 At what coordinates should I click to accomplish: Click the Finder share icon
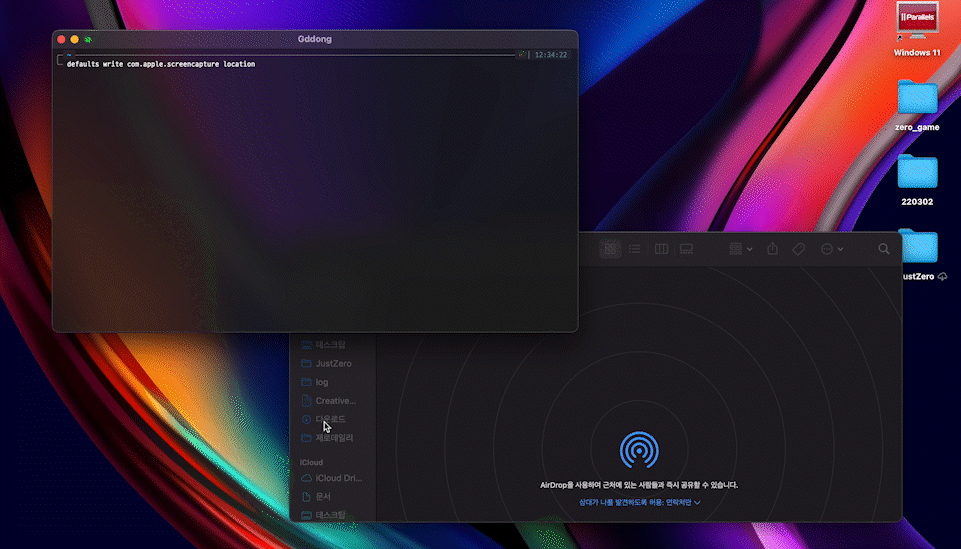pos(772,249)
